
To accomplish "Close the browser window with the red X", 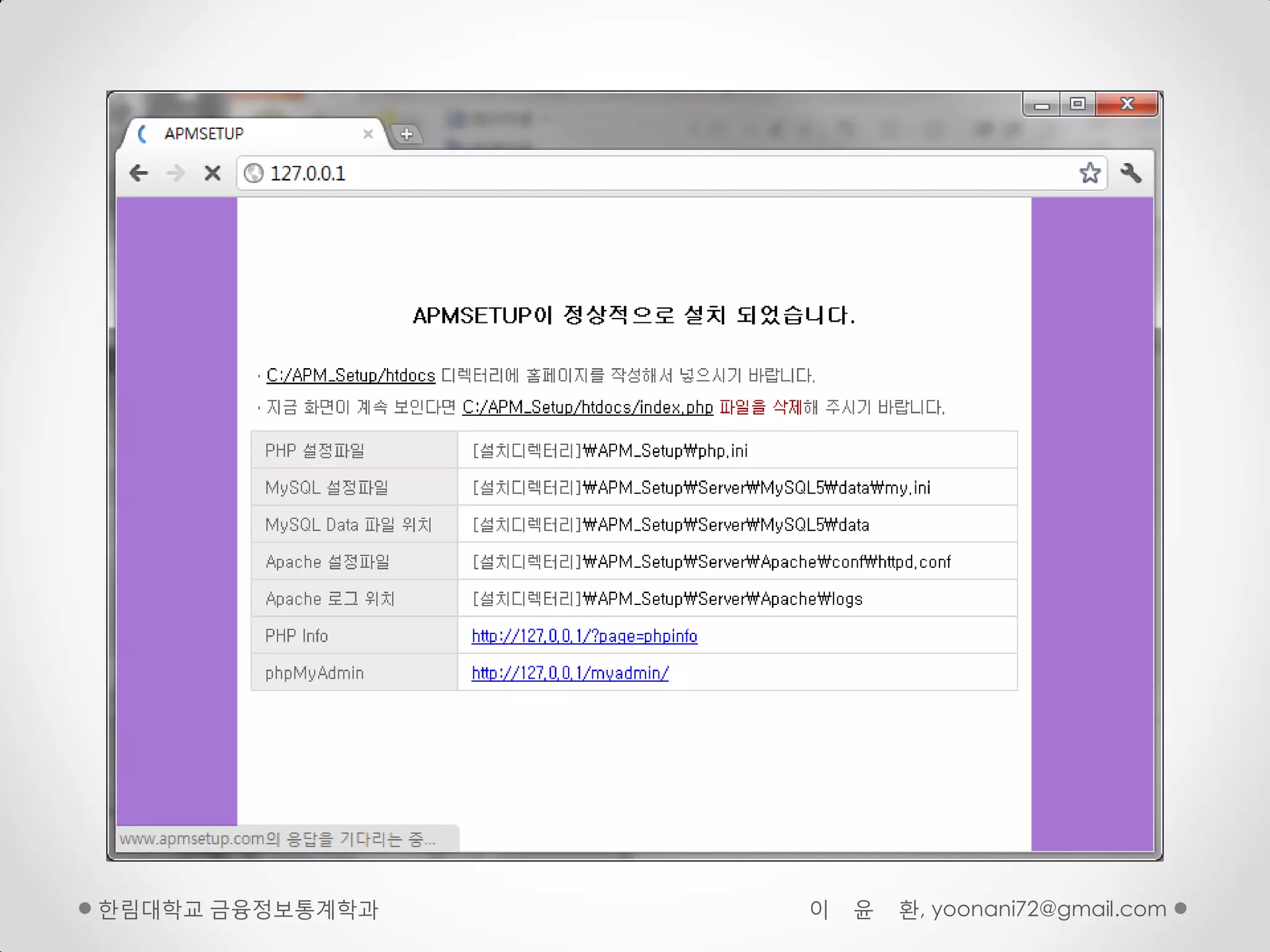I will 1127,104.
